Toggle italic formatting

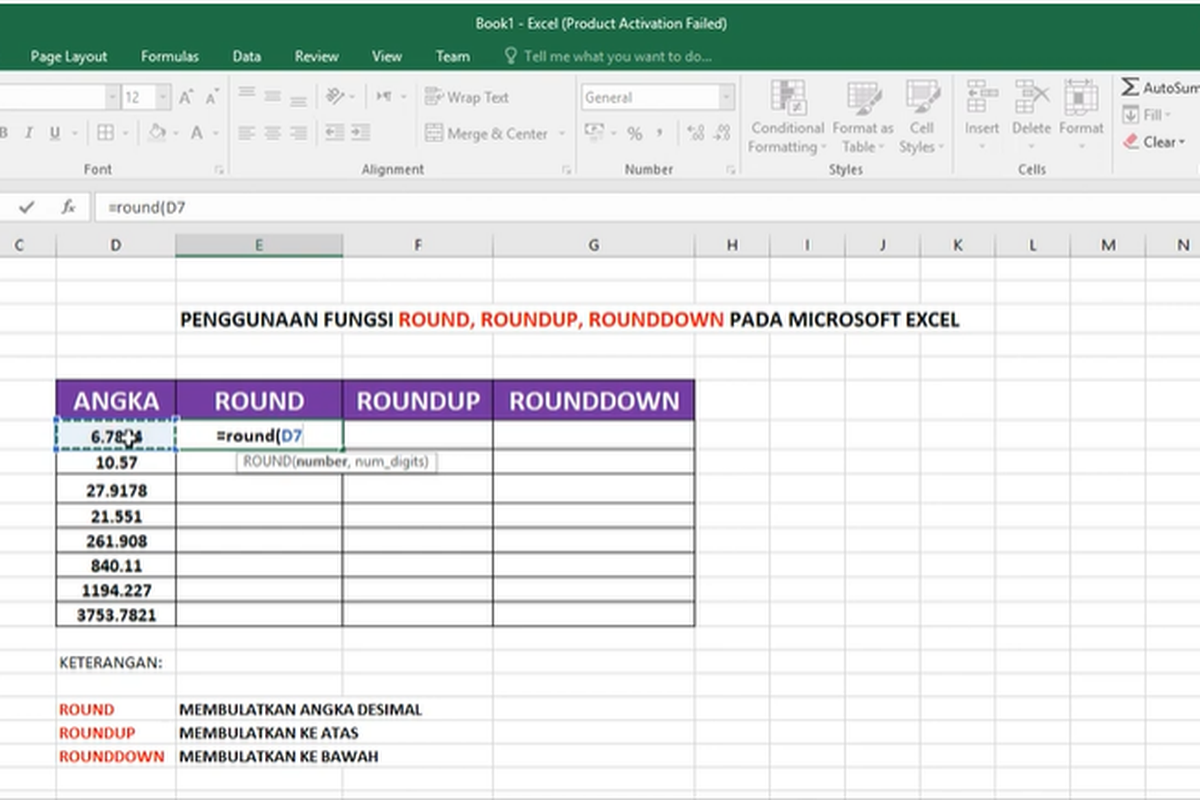click(30, 131)
